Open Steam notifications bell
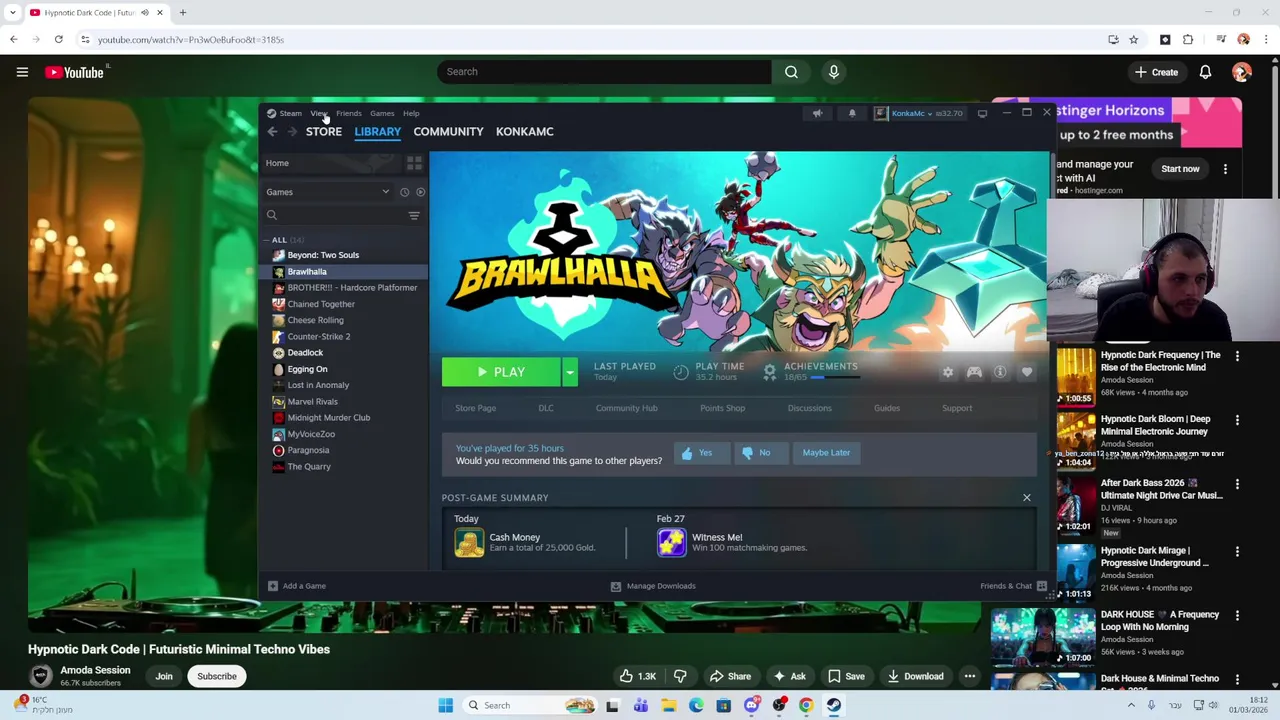The height and width of the screenshot is (720, 1280). click(x=852, y=113)
